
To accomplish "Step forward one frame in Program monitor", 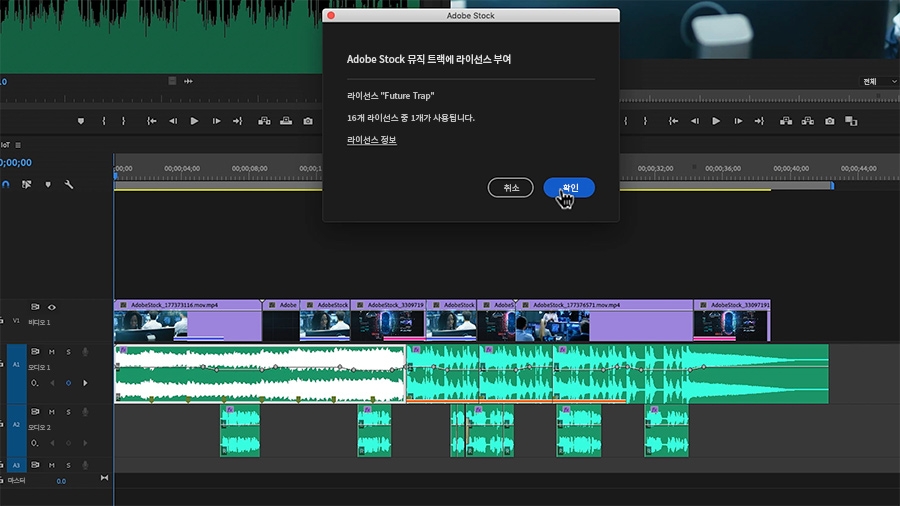I will click(x=738, y=121).
